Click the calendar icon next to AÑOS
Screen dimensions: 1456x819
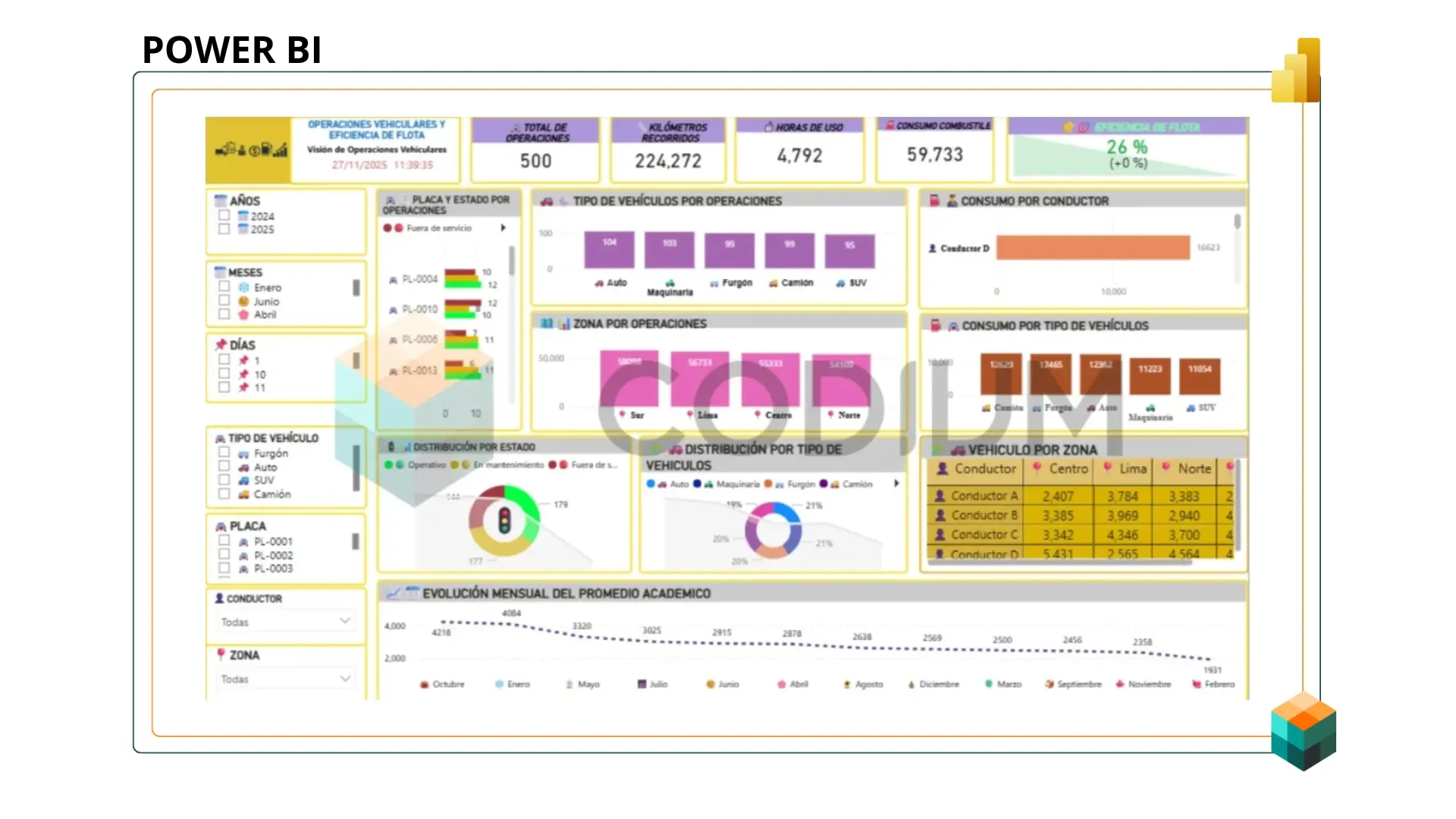(x=221, y=200)
